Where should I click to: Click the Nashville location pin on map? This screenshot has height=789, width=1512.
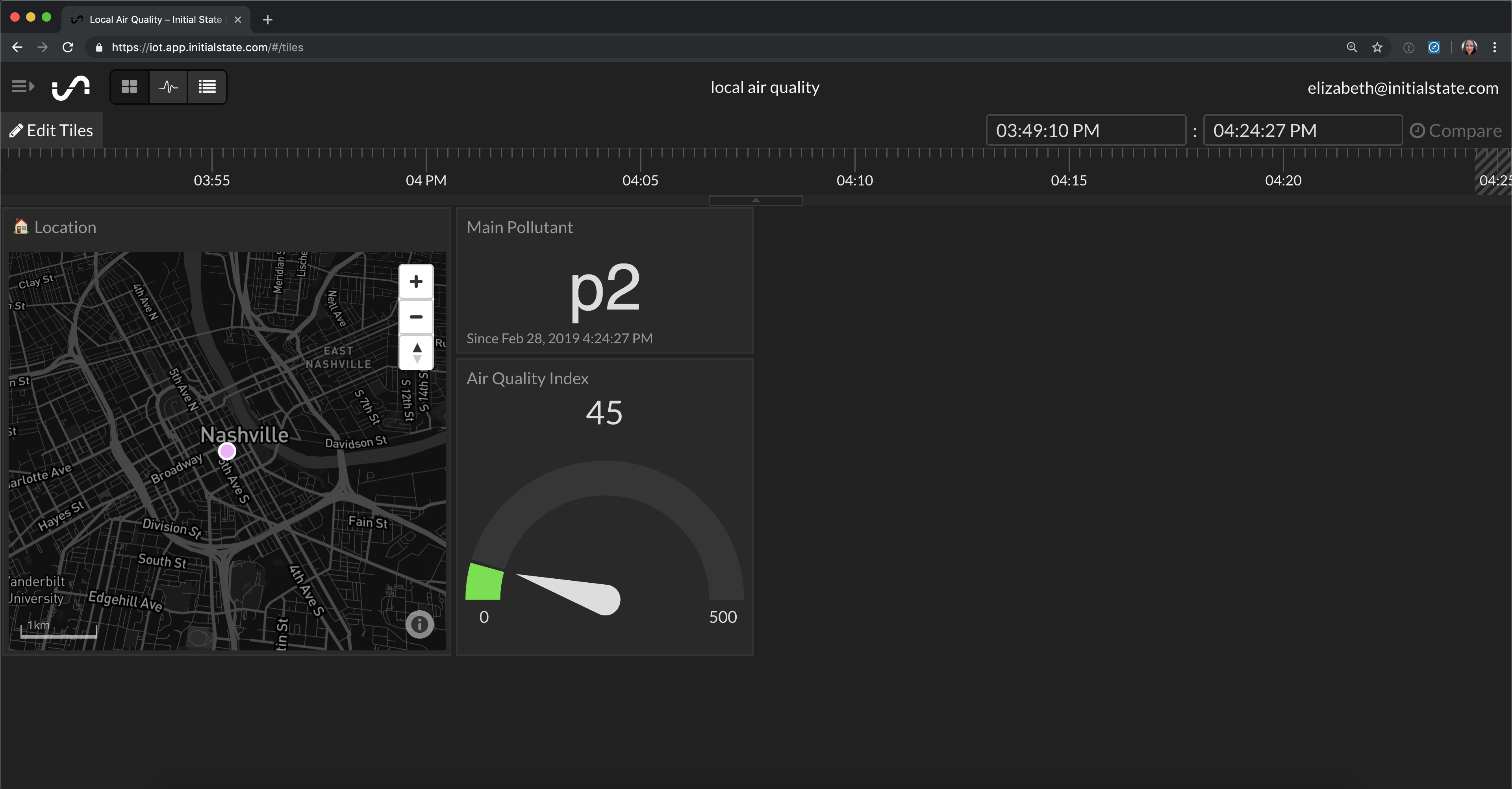226,451
